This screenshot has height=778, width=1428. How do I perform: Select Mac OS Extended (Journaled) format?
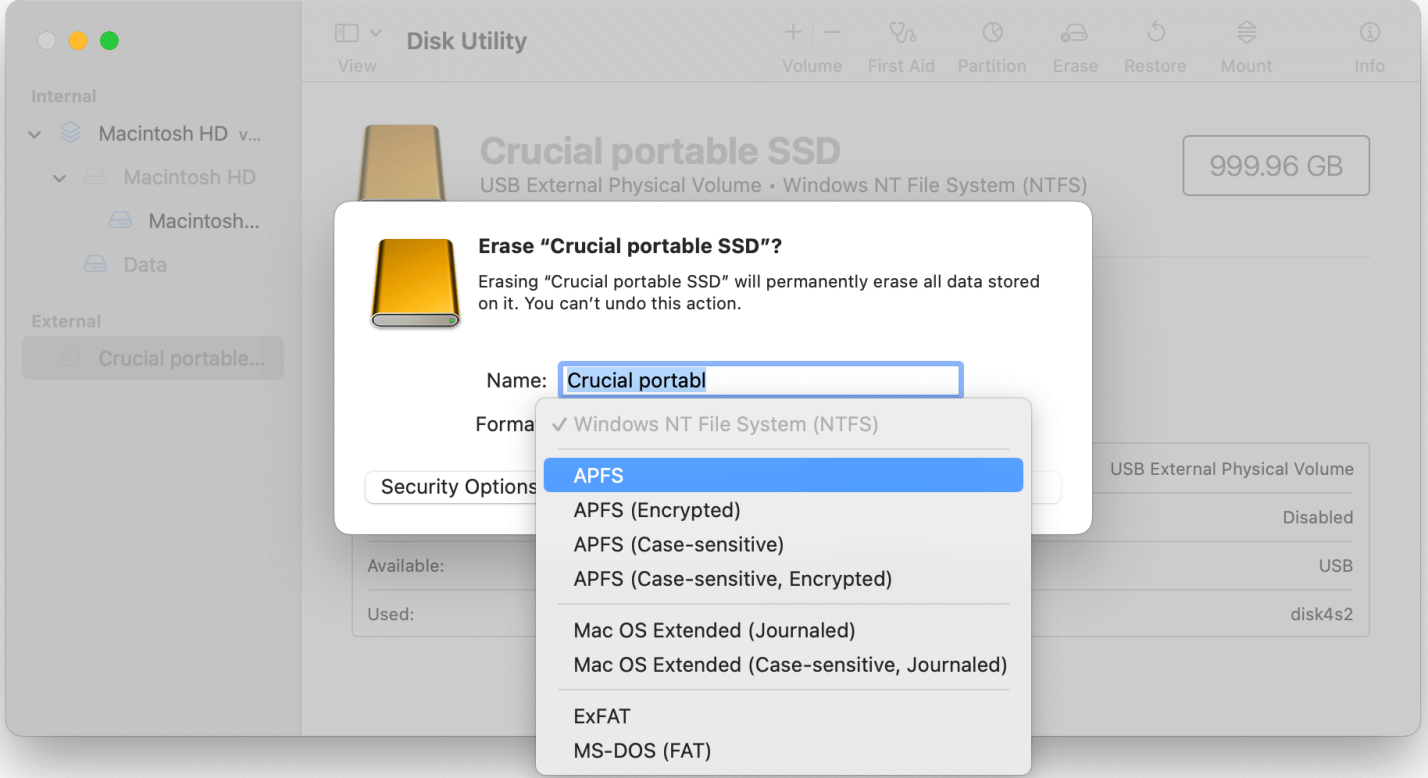714,630
